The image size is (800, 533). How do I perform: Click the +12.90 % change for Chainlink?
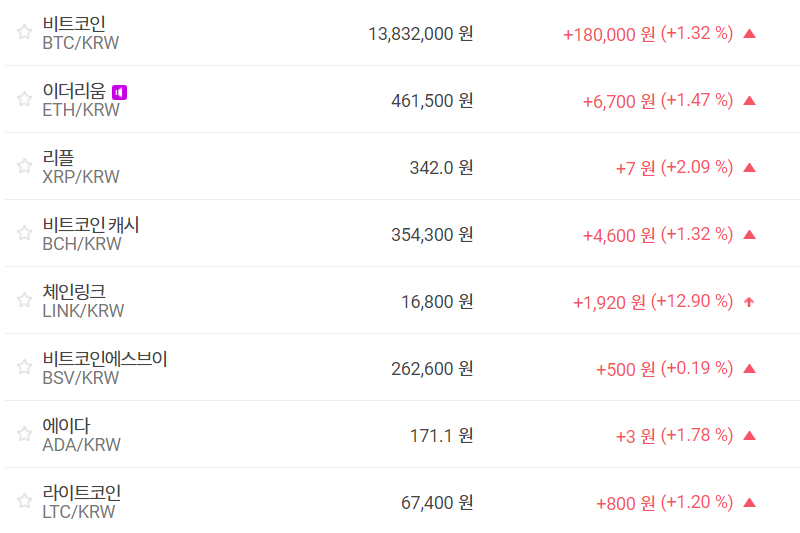692,301
